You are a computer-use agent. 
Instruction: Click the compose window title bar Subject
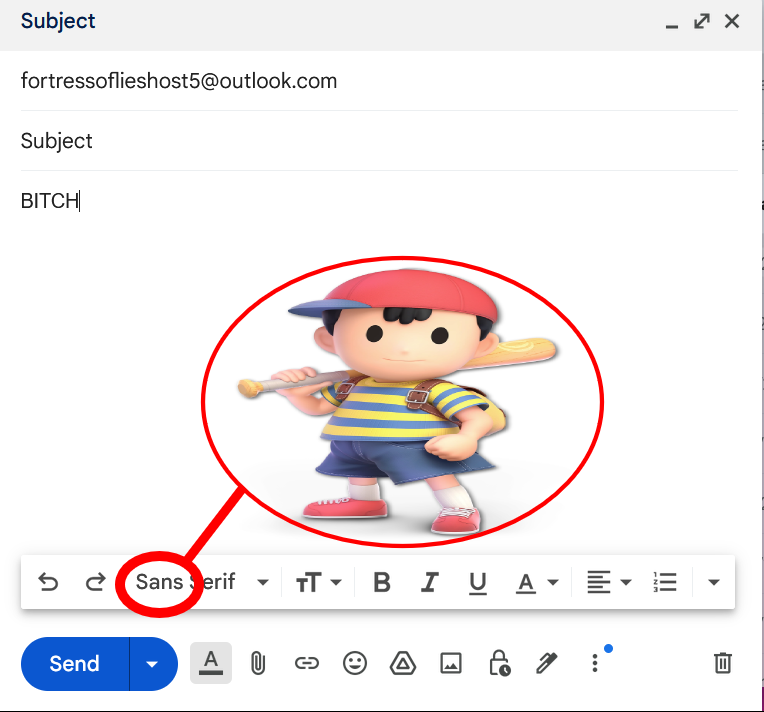[58, 21]
